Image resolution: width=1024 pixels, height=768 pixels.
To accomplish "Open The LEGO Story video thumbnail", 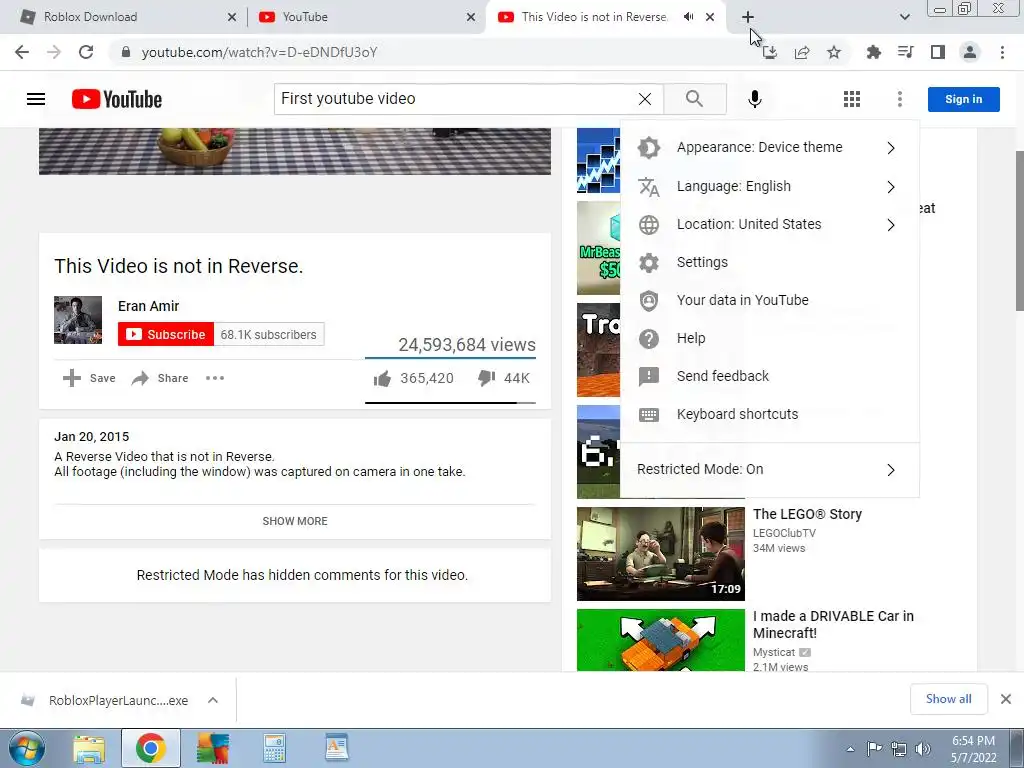I will [x=660, y=554].
